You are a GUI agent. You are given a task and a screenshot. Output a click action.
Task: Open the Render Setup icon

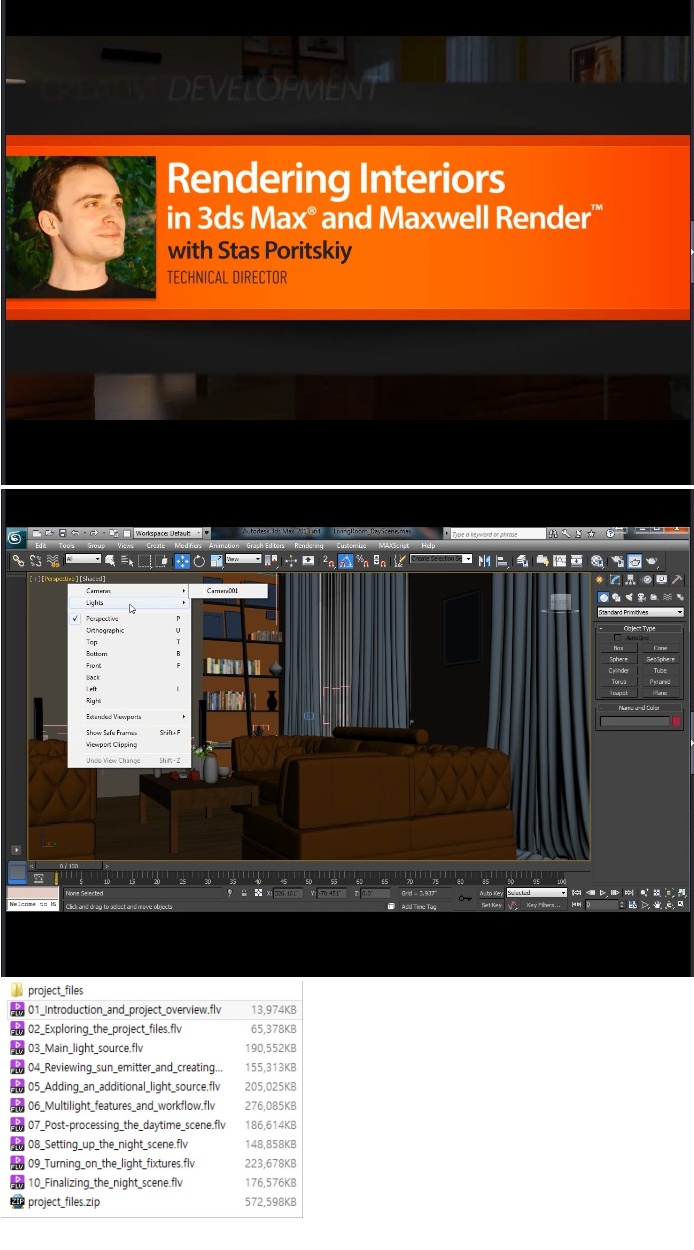618,560
